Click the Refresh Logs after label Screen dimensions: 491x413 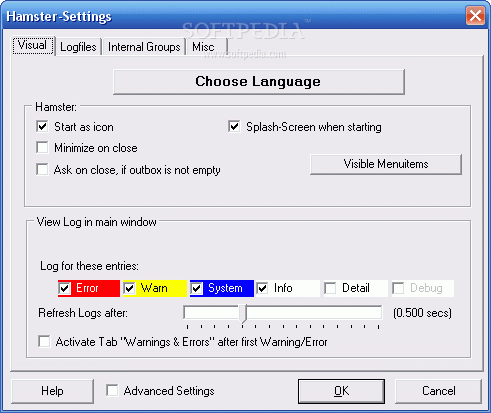pyautogui.click(x=83, y=313)
